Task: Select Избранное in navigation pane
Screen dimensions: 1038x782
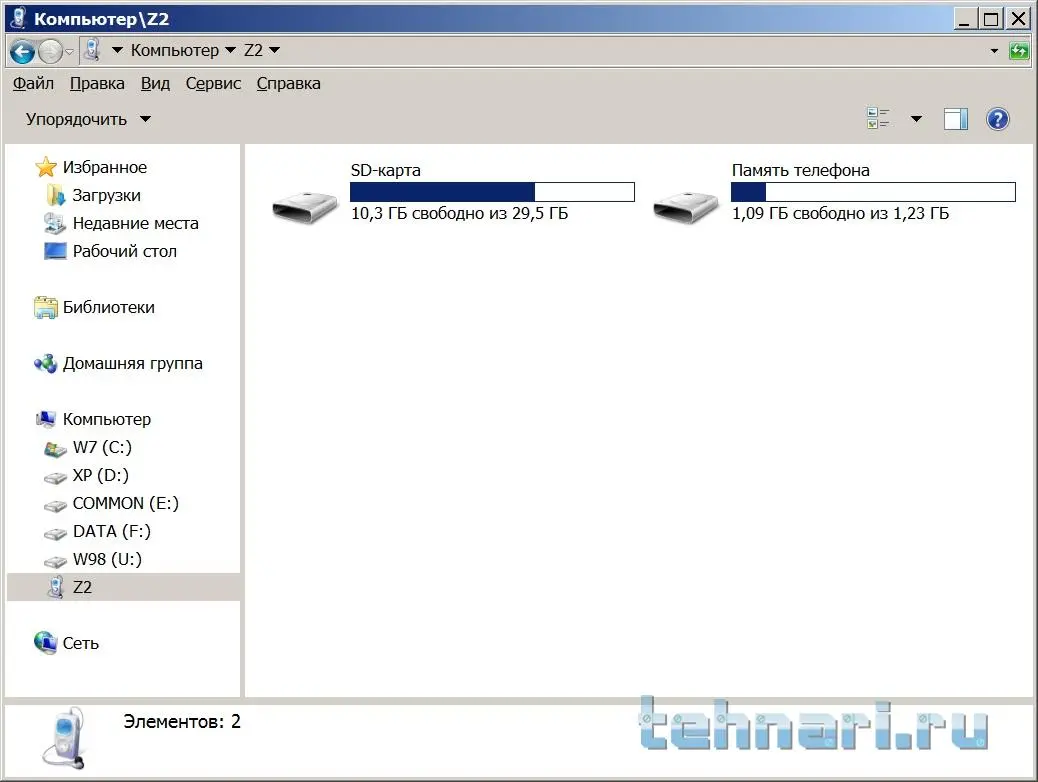Action: click(105, 167)
